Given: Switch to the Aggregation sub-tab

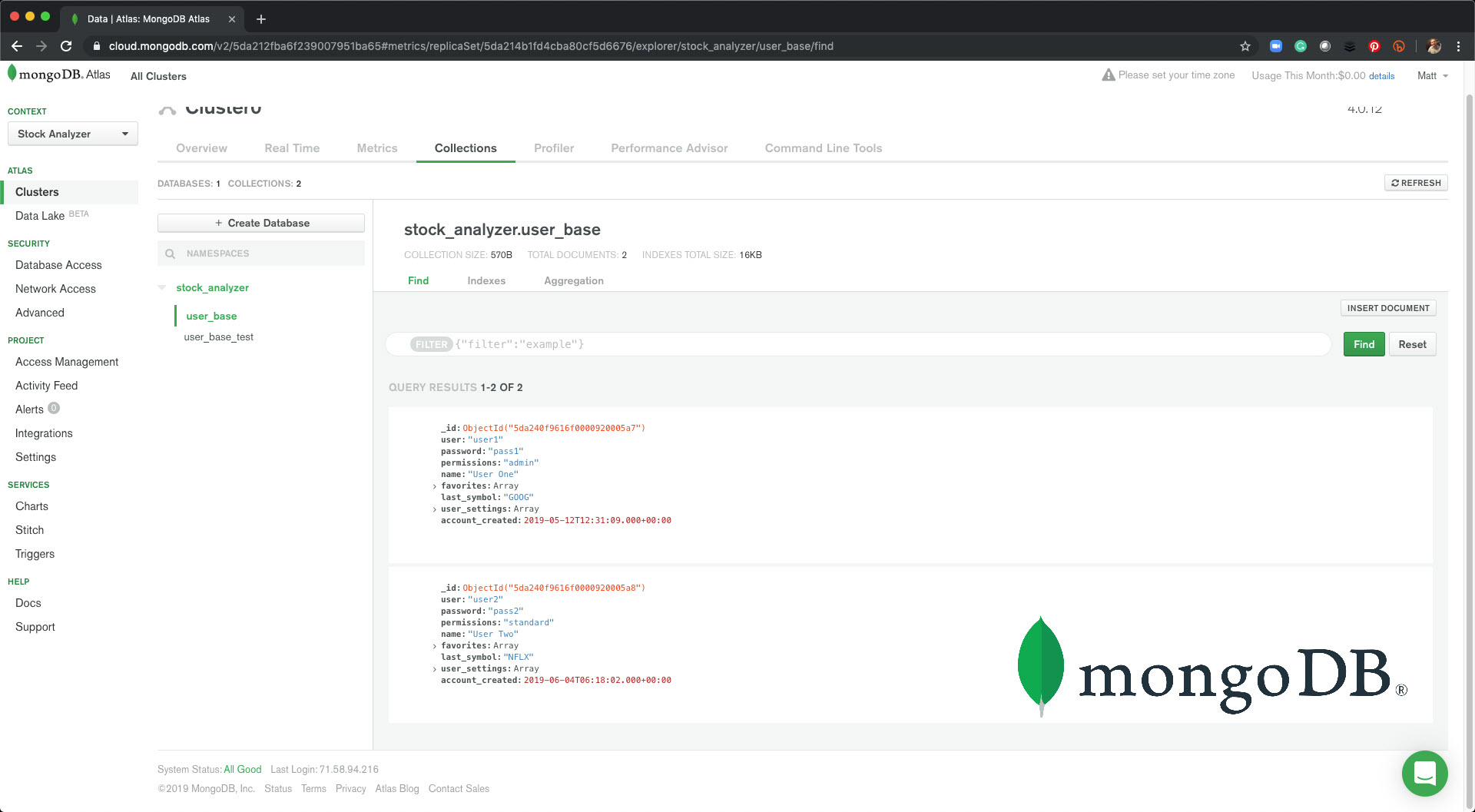Looking at the screenshot, I should tap(574, 280).
